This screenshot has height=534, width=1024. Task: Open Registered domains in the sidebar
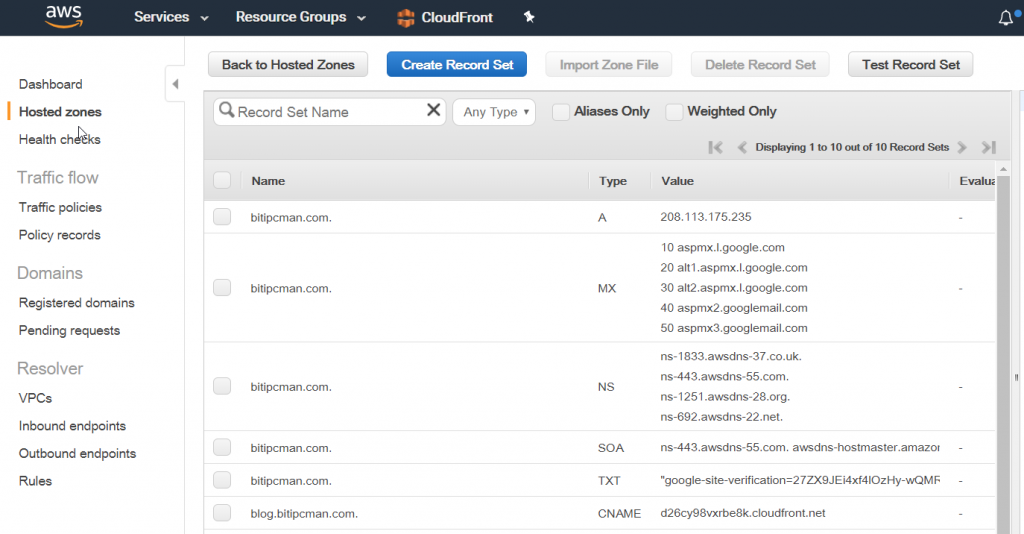pos(76,303)
